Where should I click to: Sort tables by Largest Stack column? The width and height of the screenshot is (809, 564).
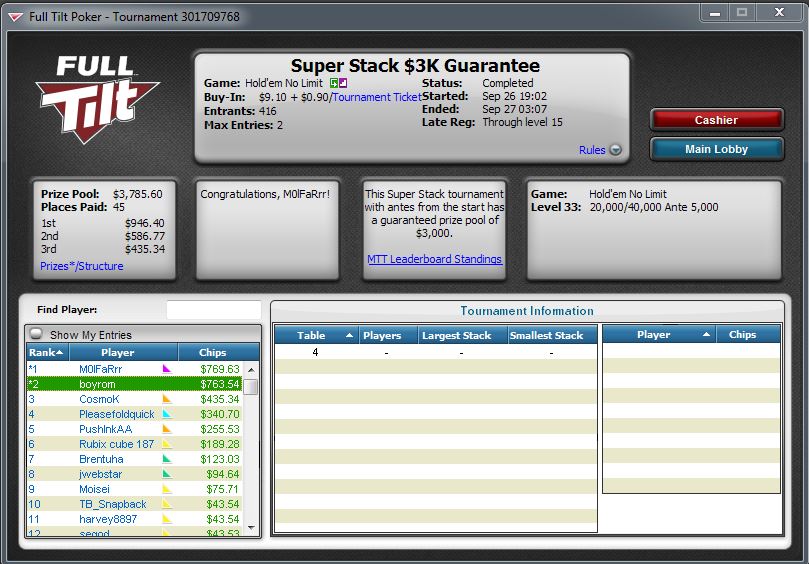click(462, 335)
